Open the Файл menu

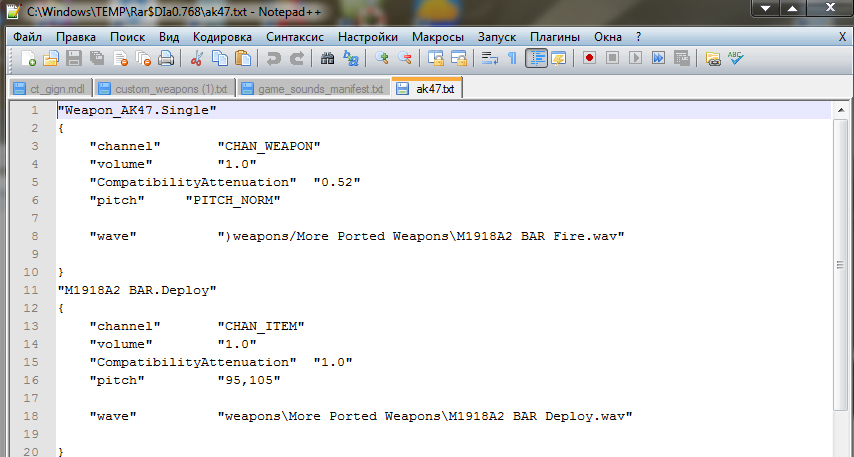[x=27, y=37]
